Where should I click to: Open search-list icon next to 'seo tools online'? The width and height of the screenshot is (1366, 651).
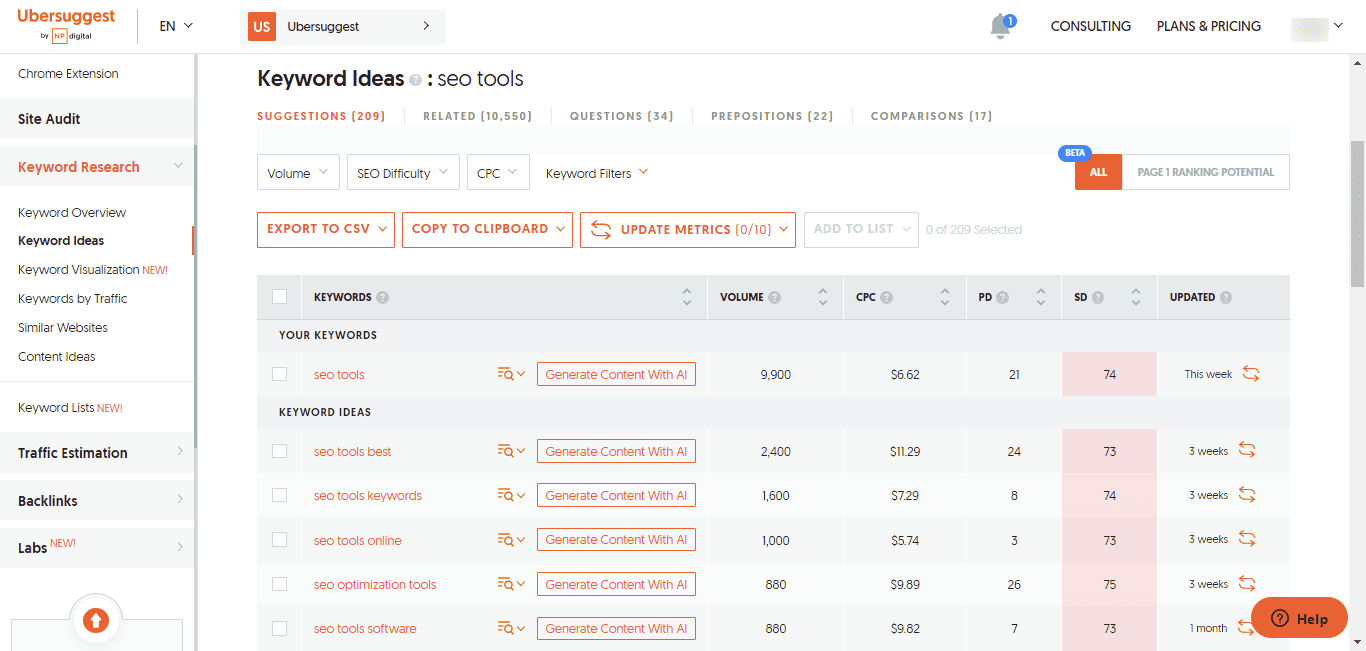[511, 540]
